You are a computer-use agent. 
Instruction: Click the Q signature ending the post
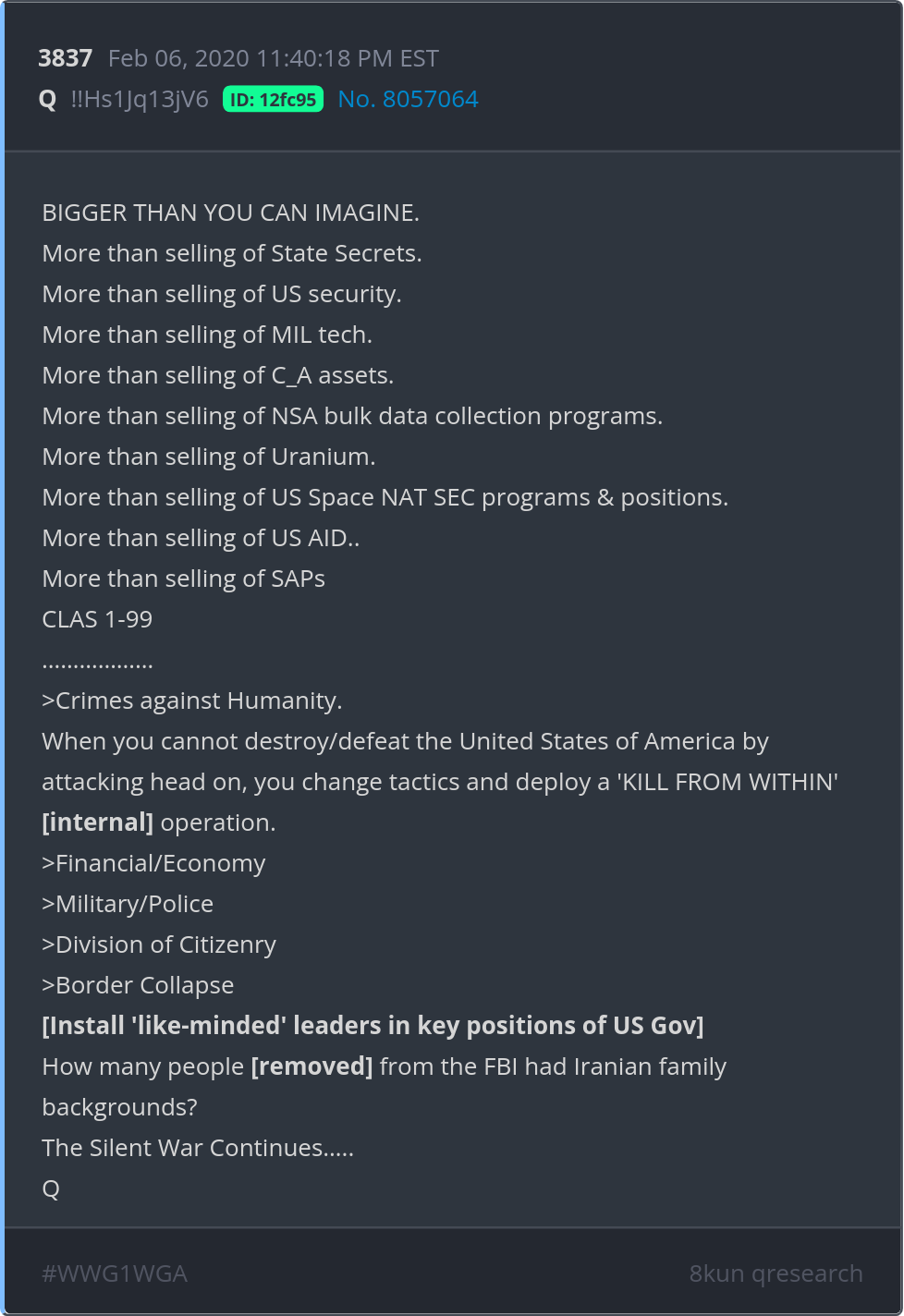point(51,1188)
